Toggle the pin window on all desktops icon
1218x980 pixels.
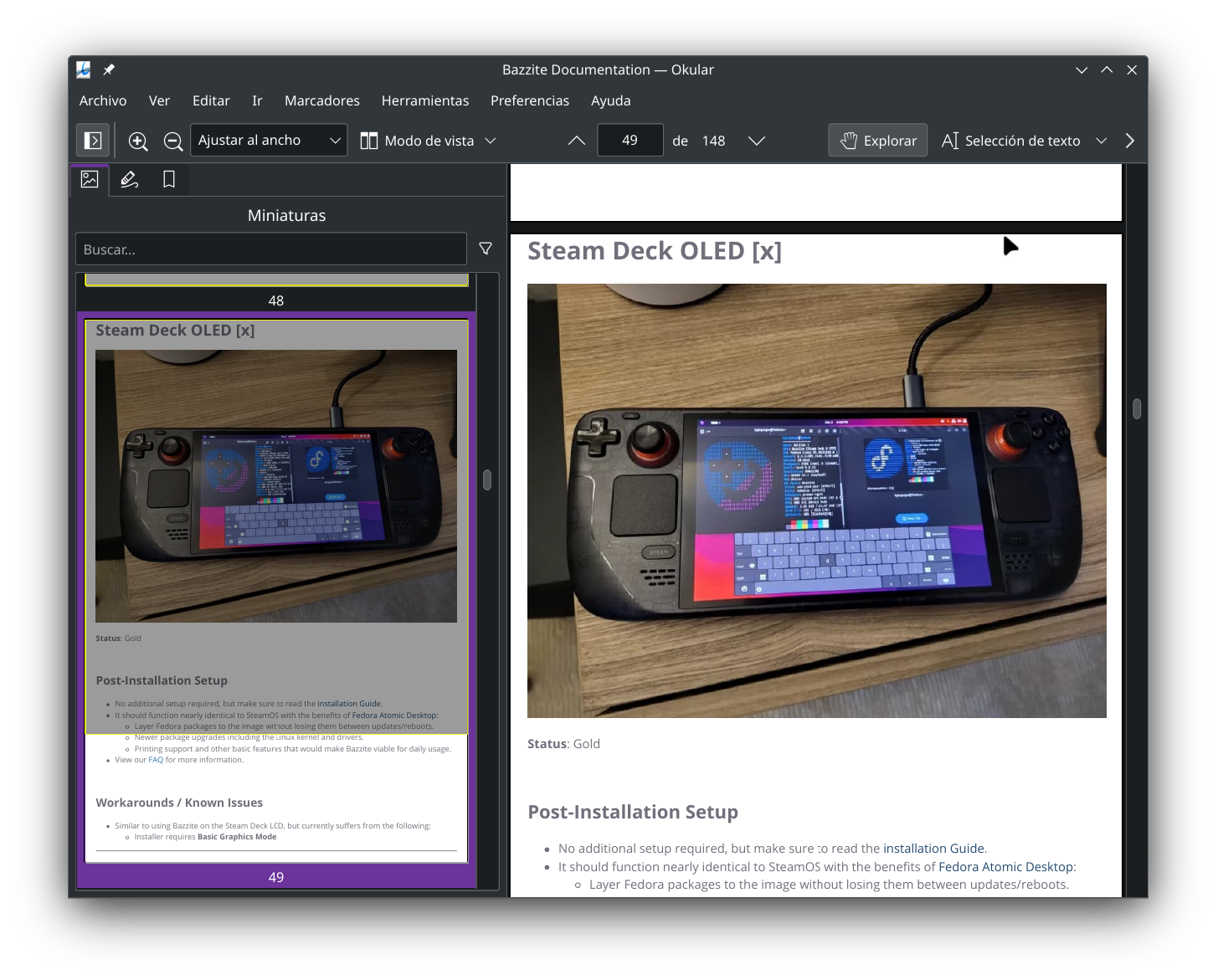[110, 69]
